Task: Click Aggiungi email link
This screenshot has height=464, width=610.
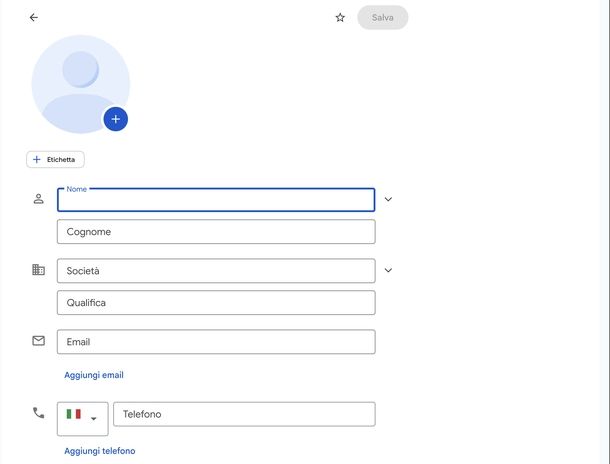Action: pos(94,375)
